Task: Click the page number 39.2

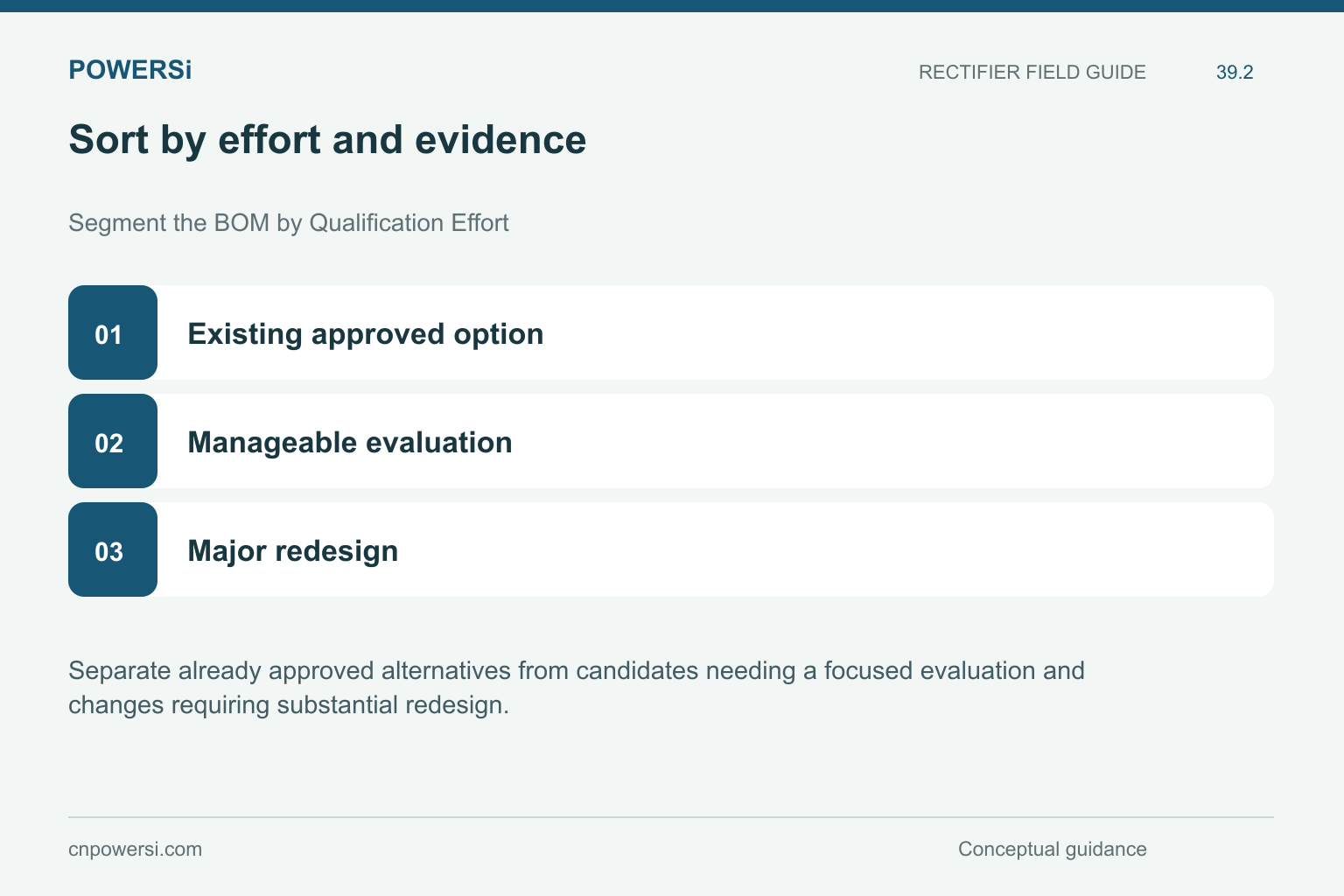Action: pyautogui.click(x=1235, y=73)
